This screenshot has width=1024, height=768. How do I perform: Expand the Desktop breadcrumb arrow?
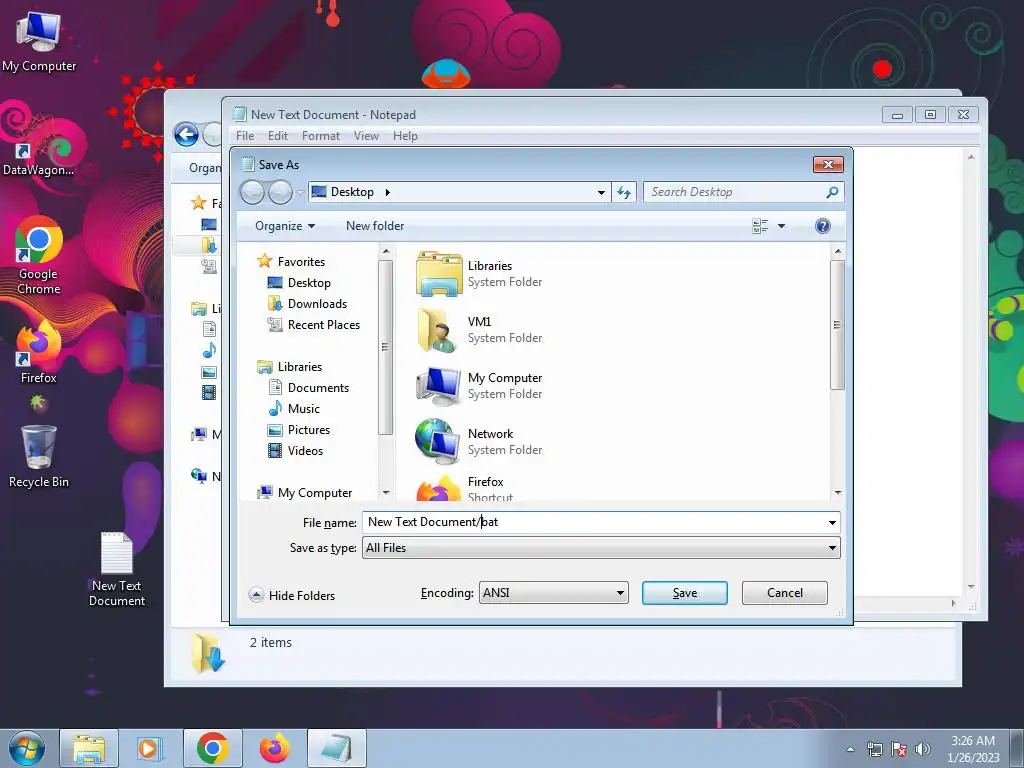pos(387,192)
